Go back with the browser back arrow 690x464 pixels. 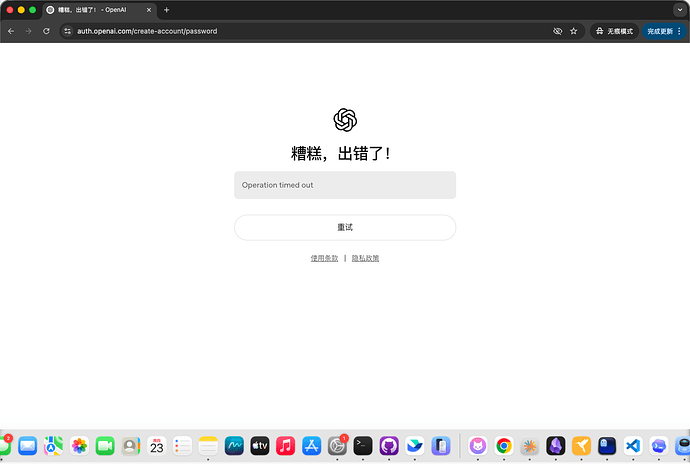click(x=11, y=31)
